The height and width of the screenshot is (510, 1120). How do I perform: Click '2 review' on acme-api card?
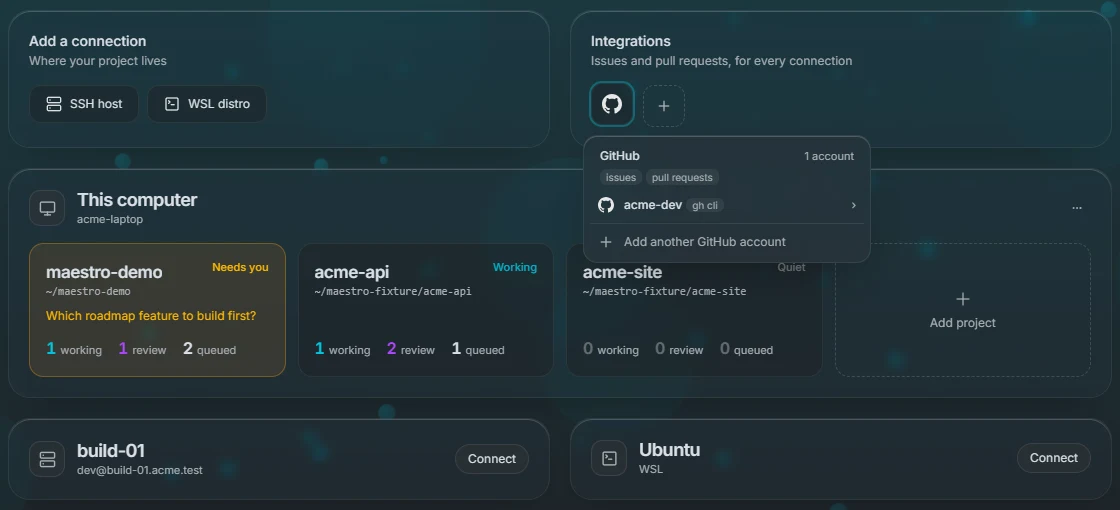[411, 349]
